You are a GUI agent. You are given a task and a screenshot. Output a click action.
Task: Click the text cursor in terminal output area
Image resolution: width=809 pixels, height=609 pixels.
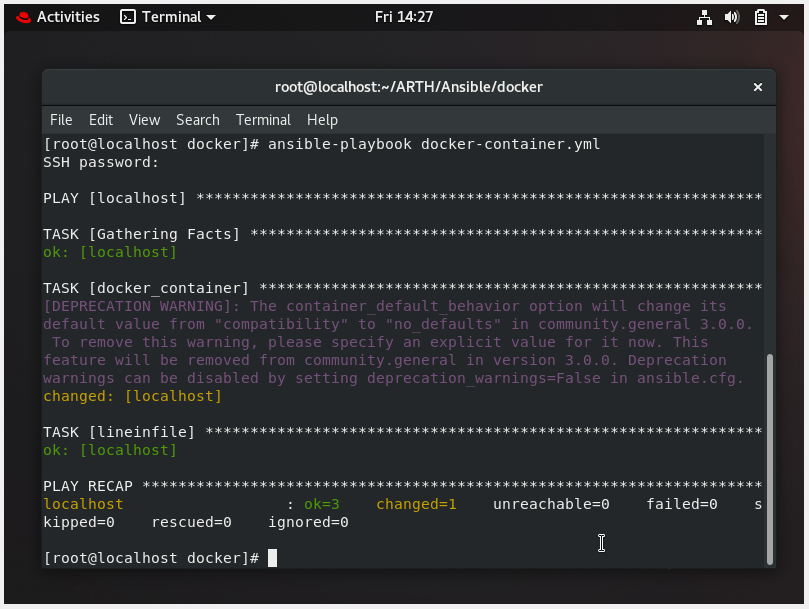601,543
